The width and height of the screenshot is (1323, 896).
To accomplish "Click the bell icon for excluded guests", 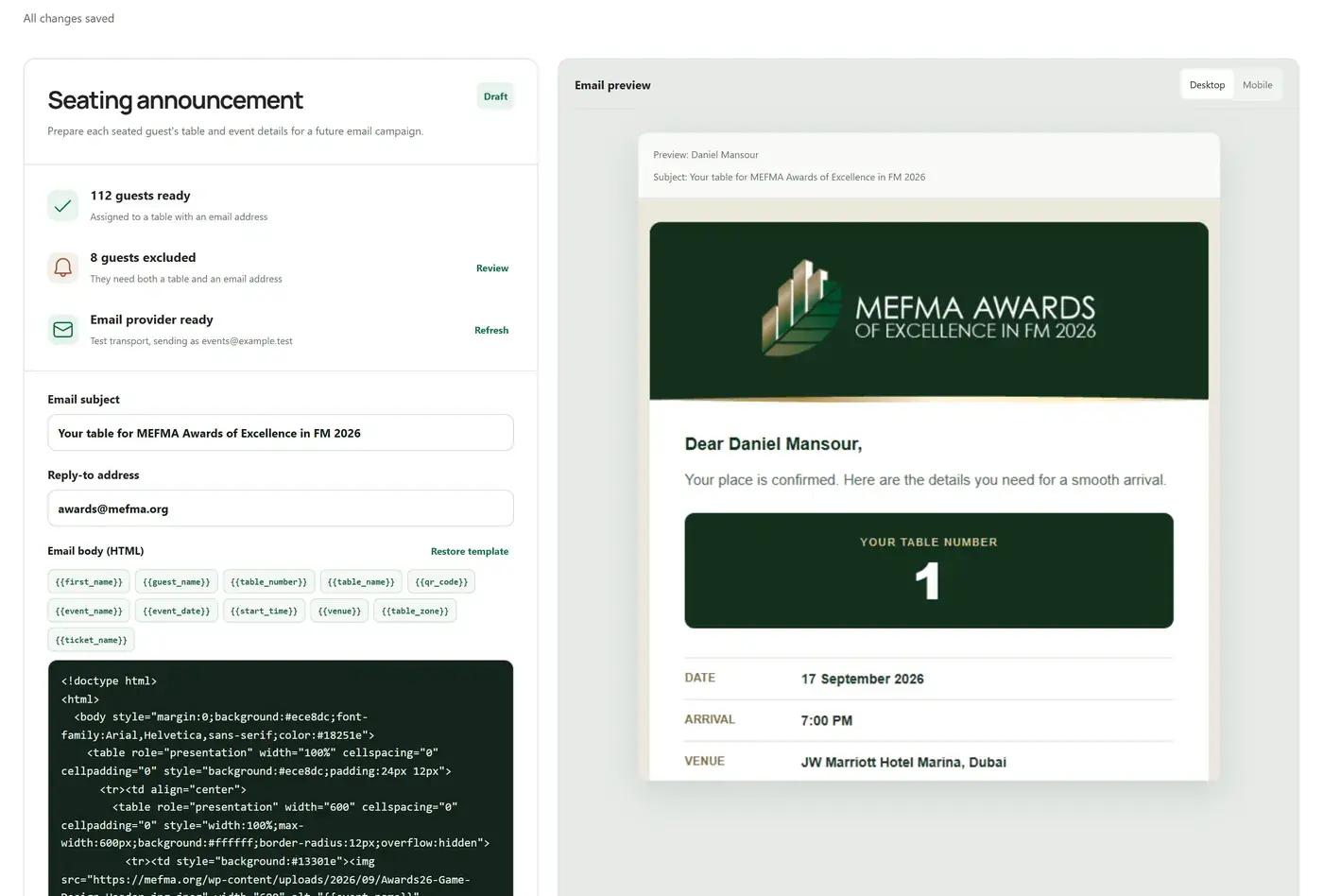I will coord(63,267).
